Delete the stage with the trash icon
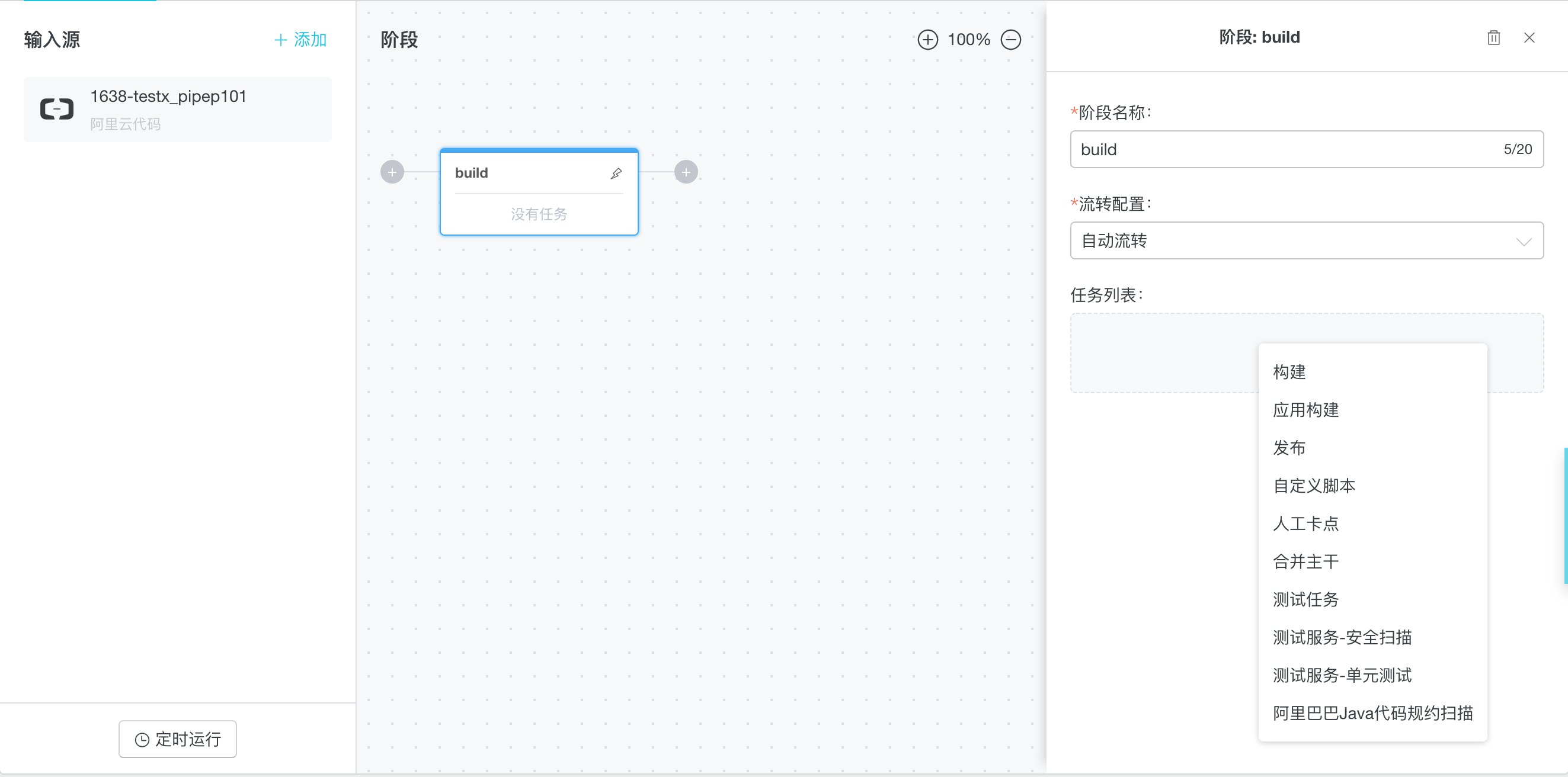The width and height of the screenshot is (1568, 777). tap(1494, 38)
